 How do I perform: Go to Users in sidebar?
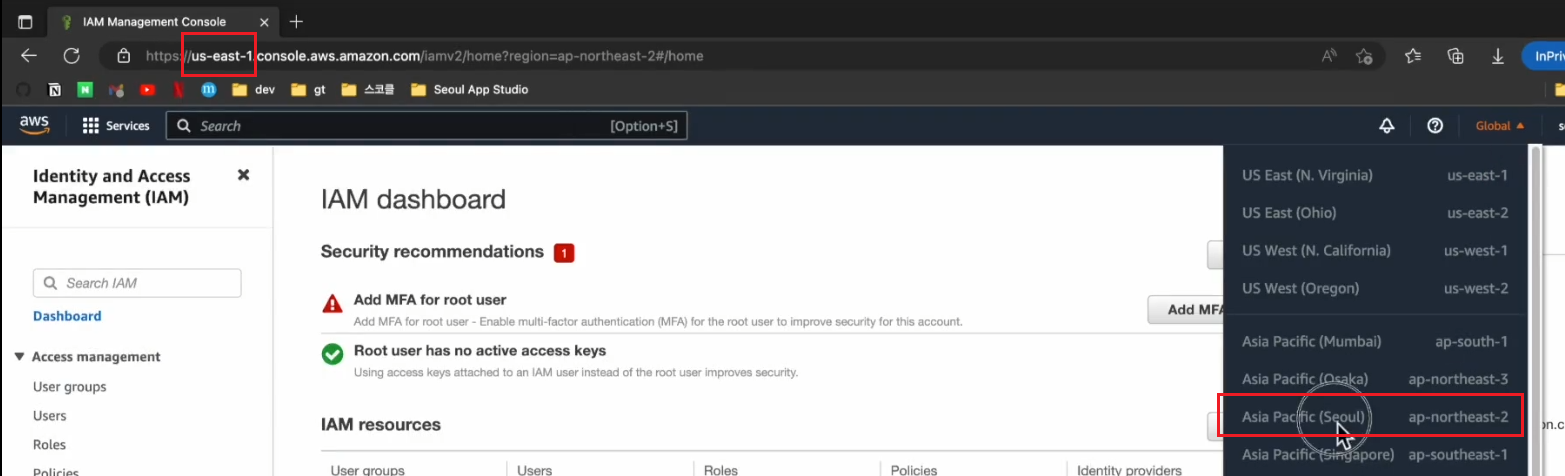pyautogui.click(x=50, y=416)
